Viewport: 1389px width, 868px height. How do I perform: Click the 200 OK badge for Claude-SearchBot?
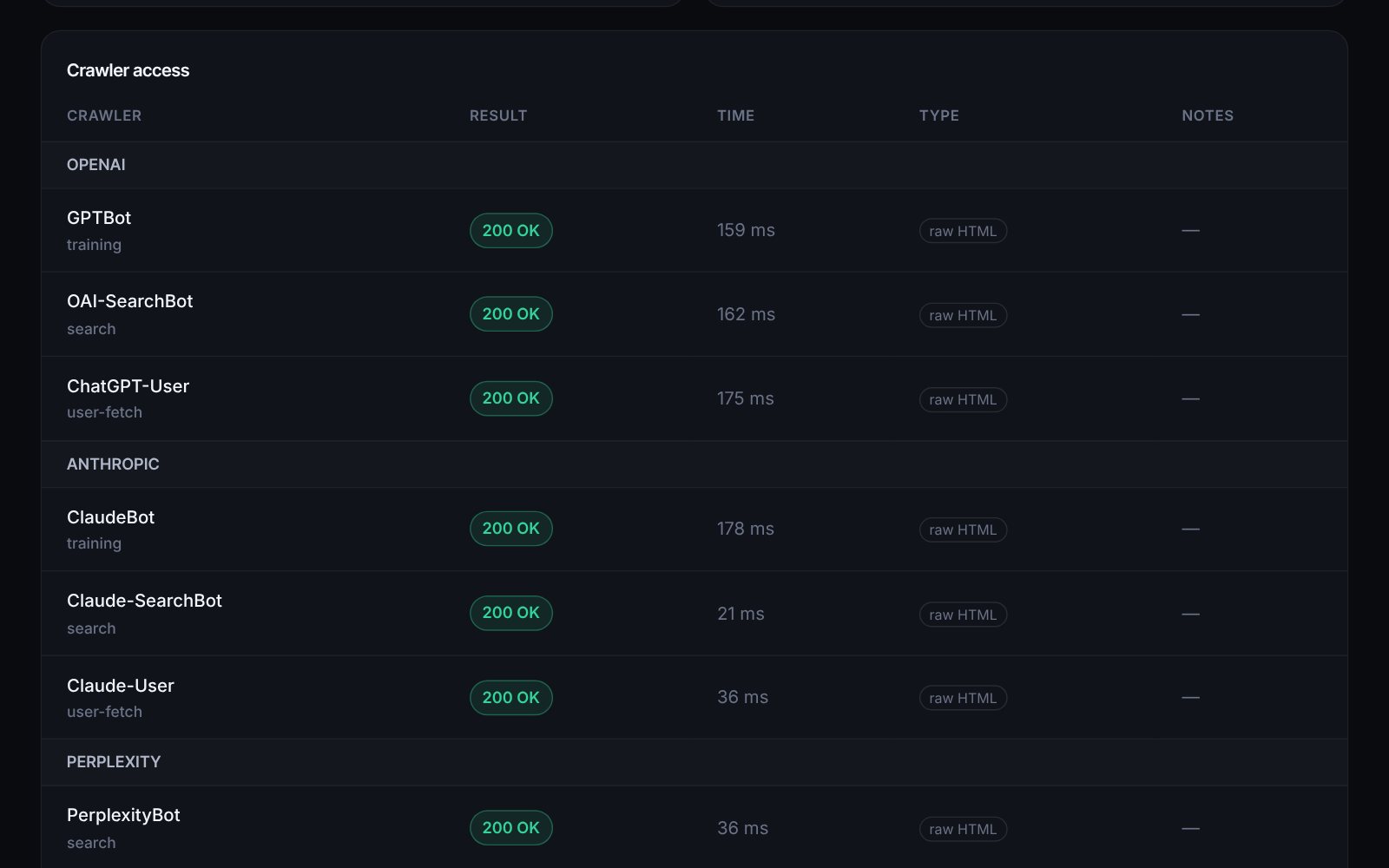click(511, 613)
